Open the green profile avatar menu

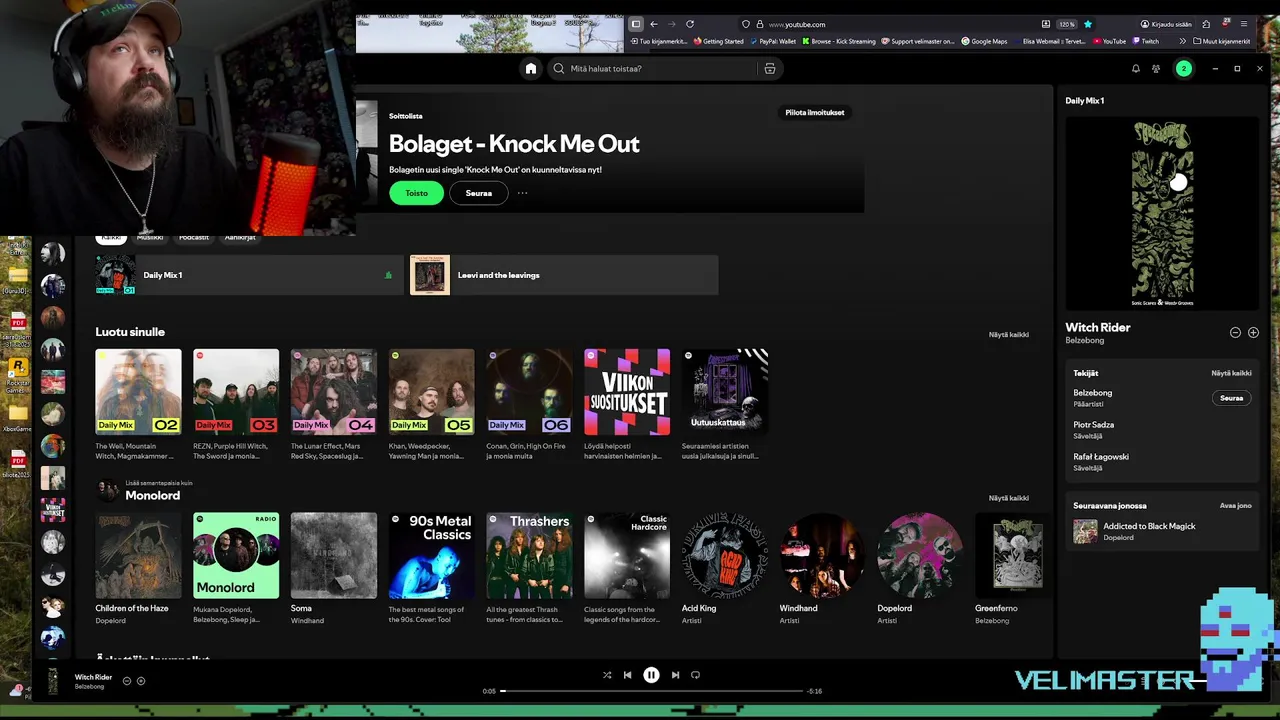1184,69
